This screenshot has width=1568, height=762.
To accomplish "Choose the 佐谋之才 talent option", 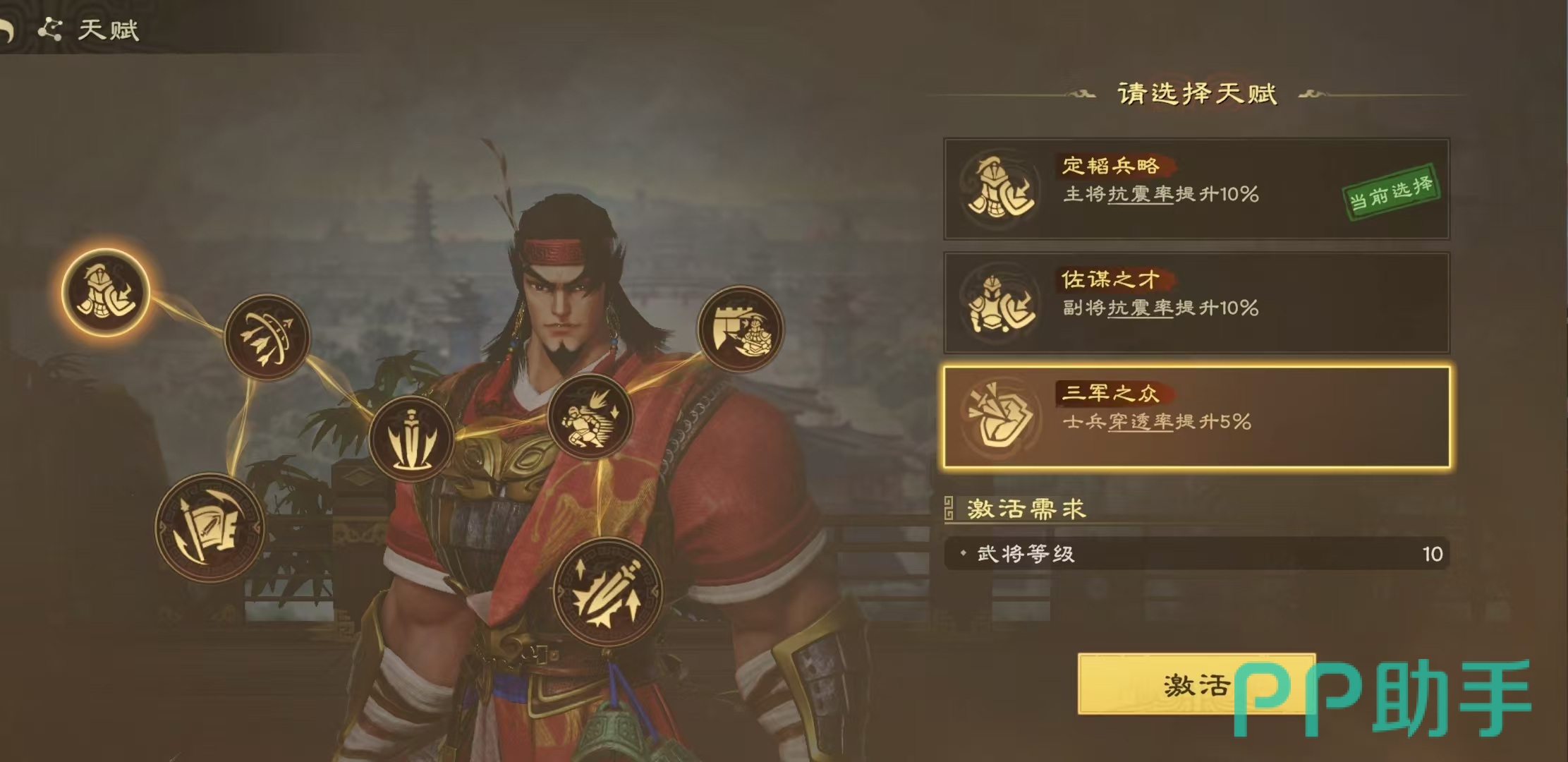I will tap(1196, 303).
